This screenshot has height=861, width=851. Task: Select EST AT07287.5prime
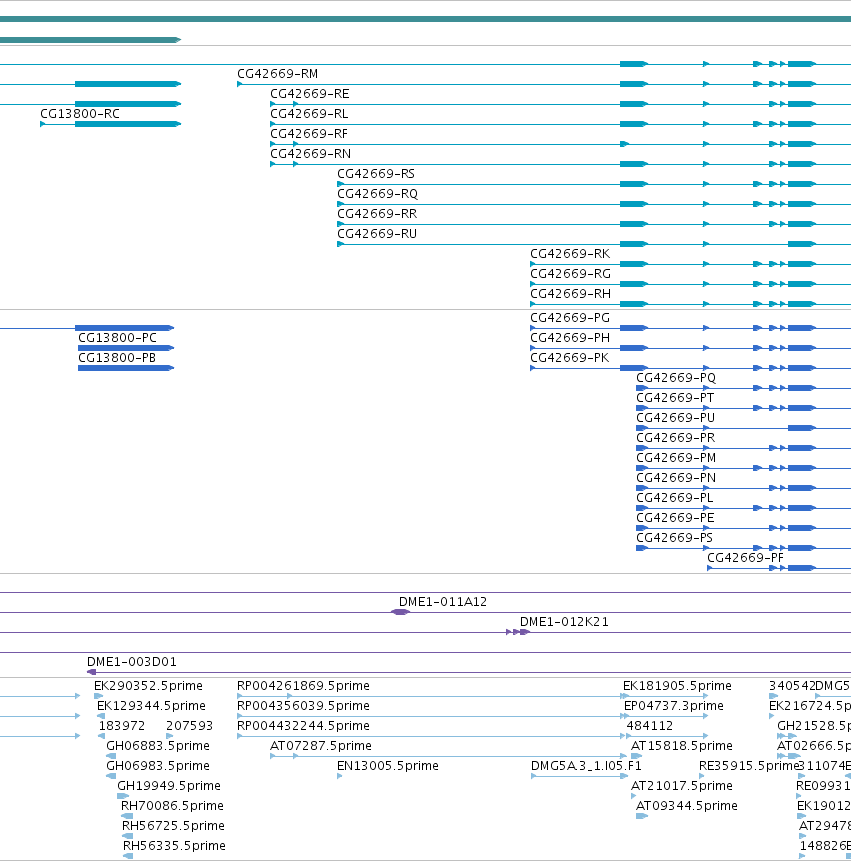tap(321, 746)
